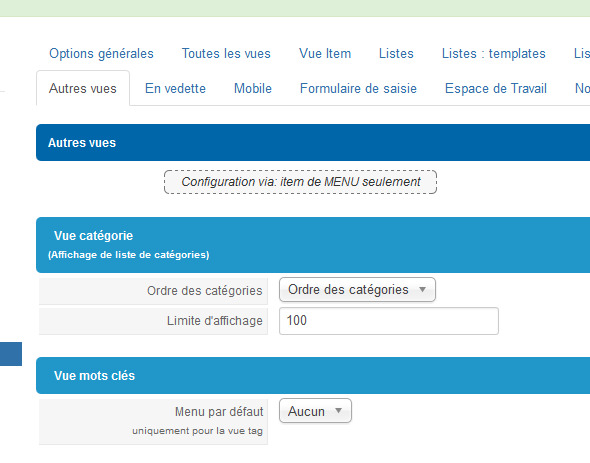Click the Autres vues blue header

click(313, 143)
